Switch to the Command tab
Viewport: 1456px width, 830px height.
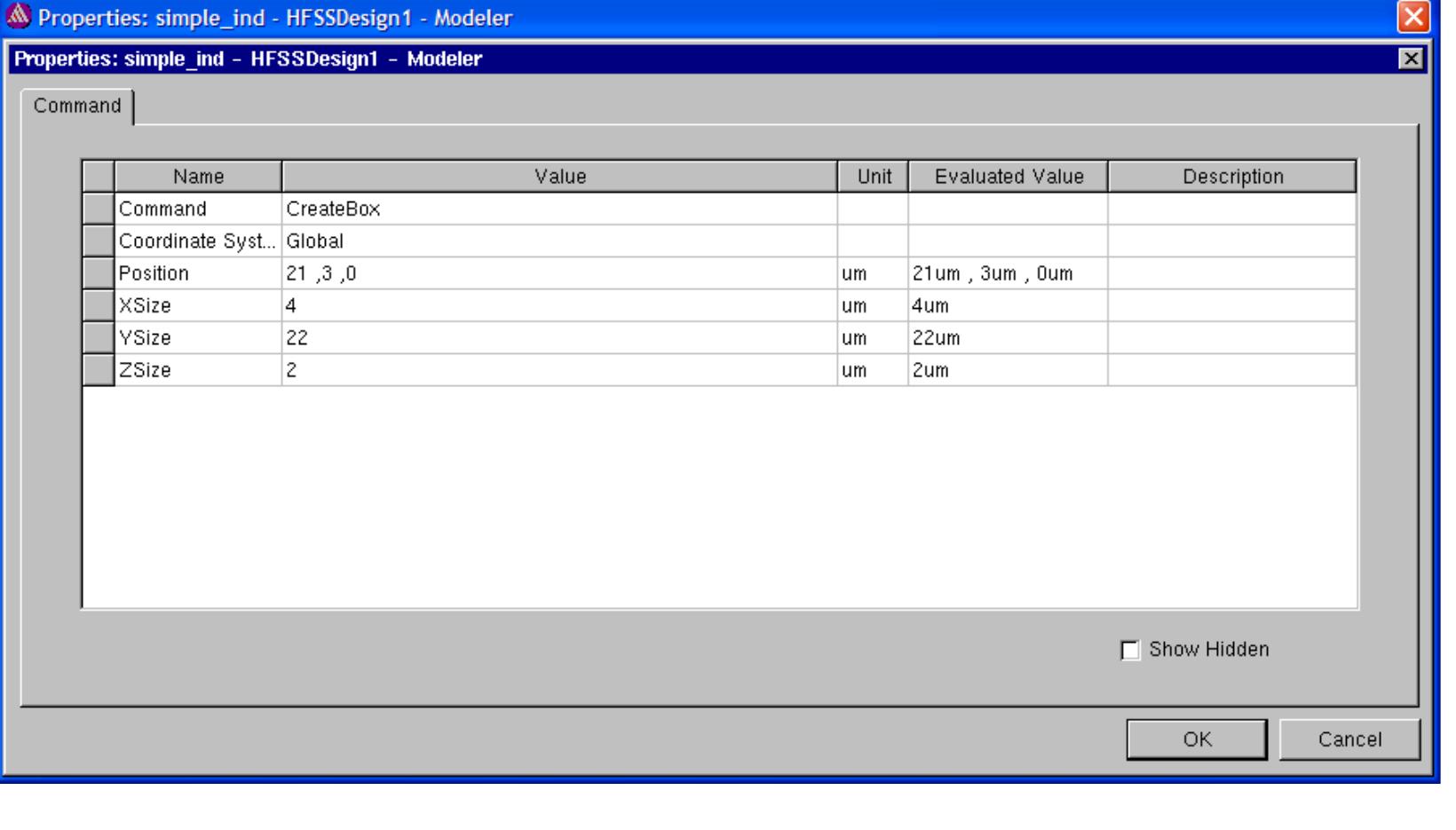(77, 106)
